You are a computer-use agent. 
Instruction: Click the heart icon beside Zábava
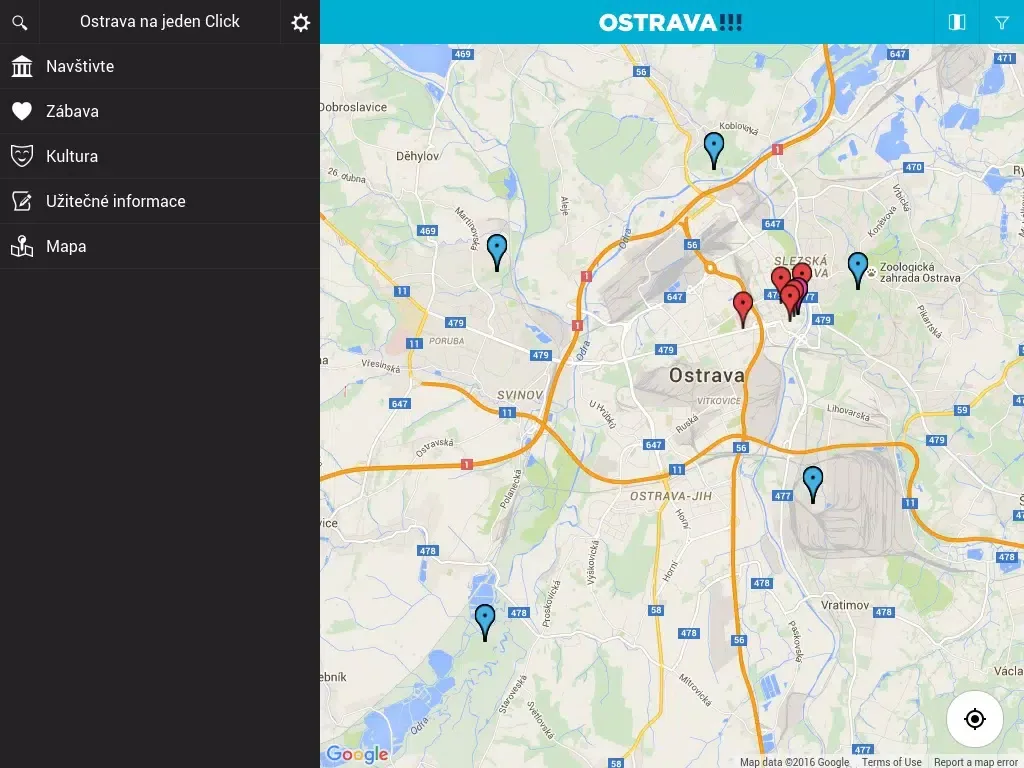22,111
